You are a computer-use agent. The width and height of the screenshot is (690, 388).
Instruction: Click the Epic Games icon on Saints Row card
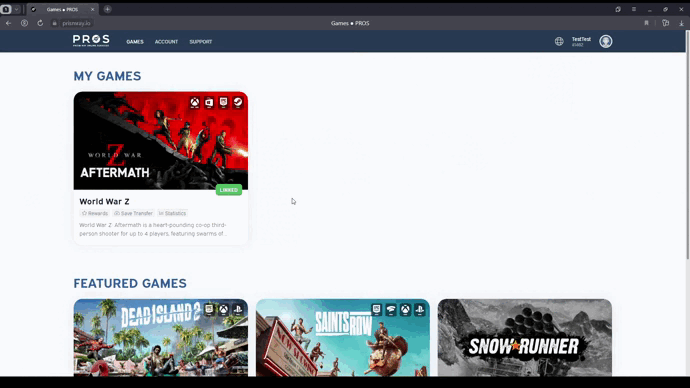click(376, 310)
